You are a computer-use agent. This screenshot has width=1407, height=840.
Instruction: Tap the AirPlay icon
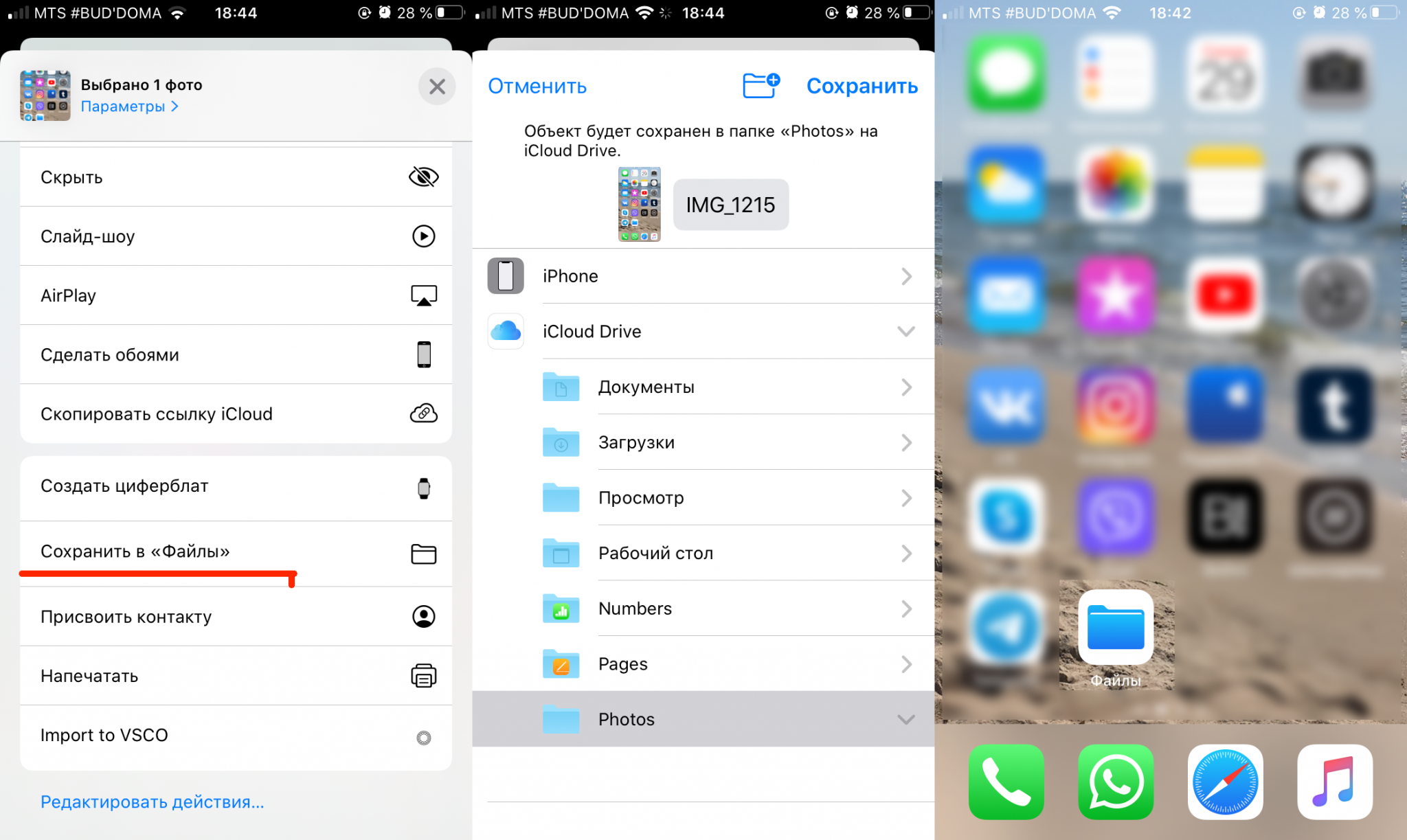423,295
